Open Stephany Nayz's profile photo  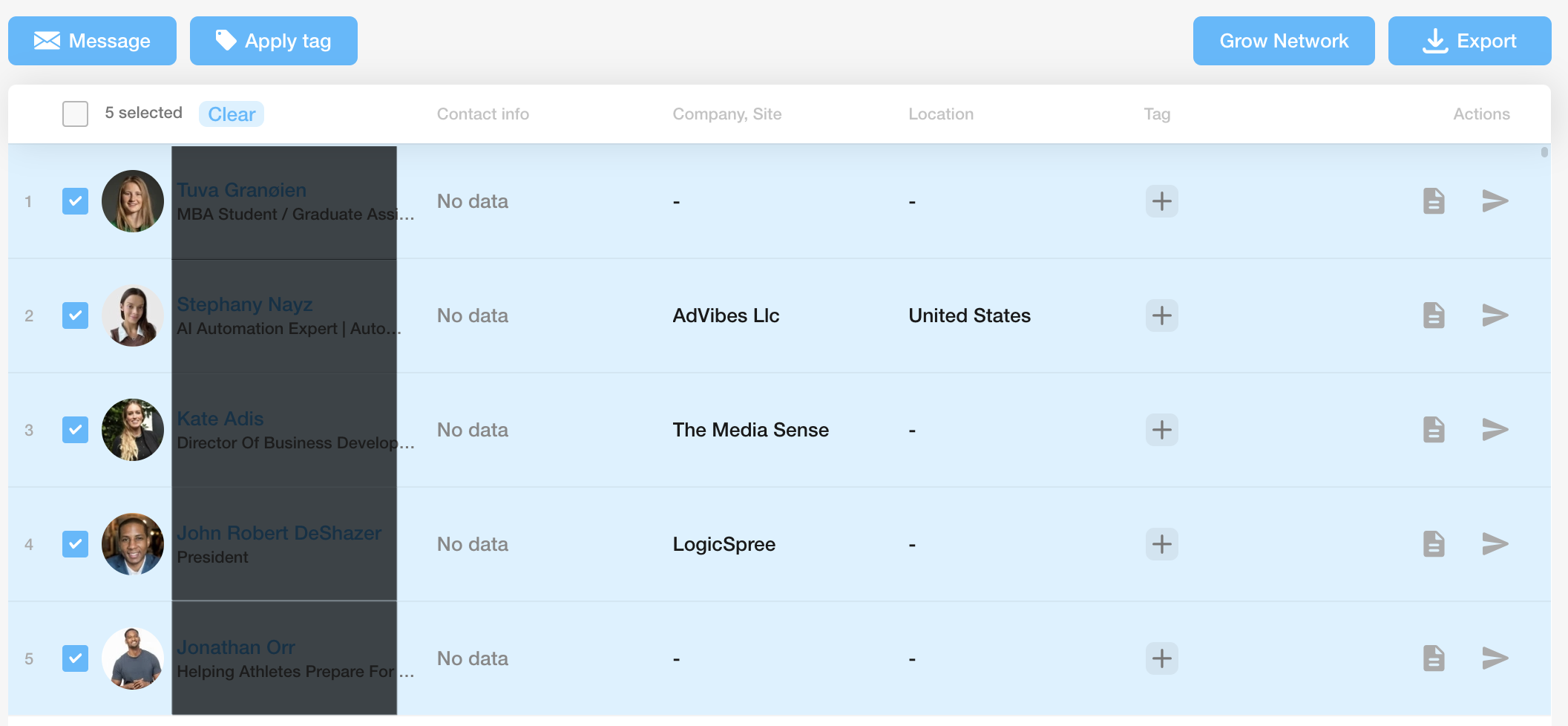tap(133, 315)
